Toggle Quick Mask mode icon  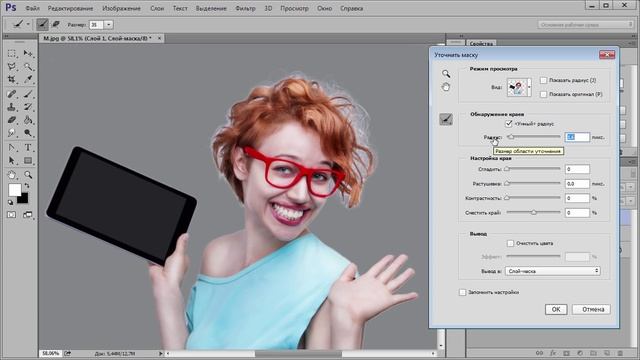tap(11, 215)
